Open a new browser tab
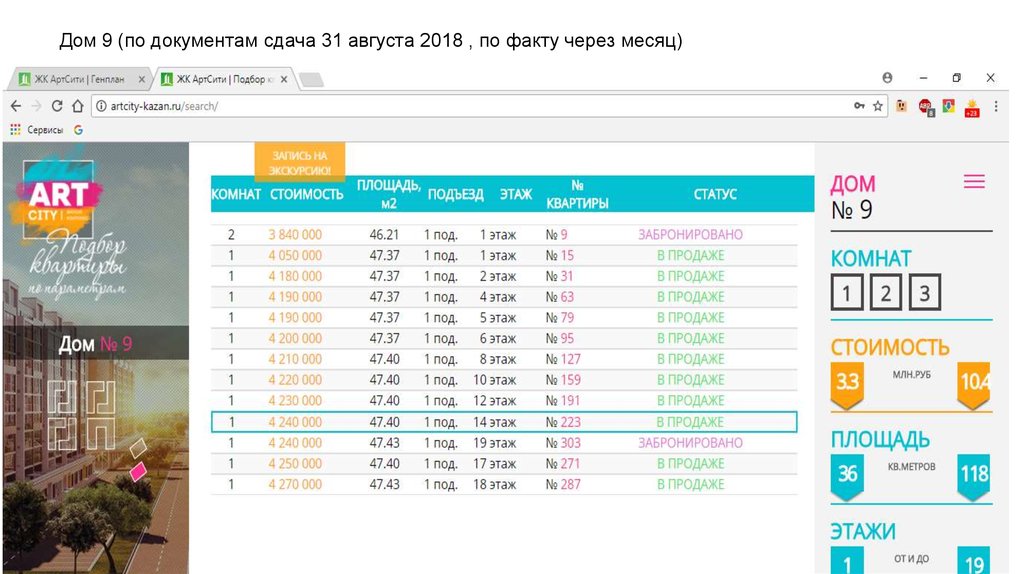 (x=311, y=79)
